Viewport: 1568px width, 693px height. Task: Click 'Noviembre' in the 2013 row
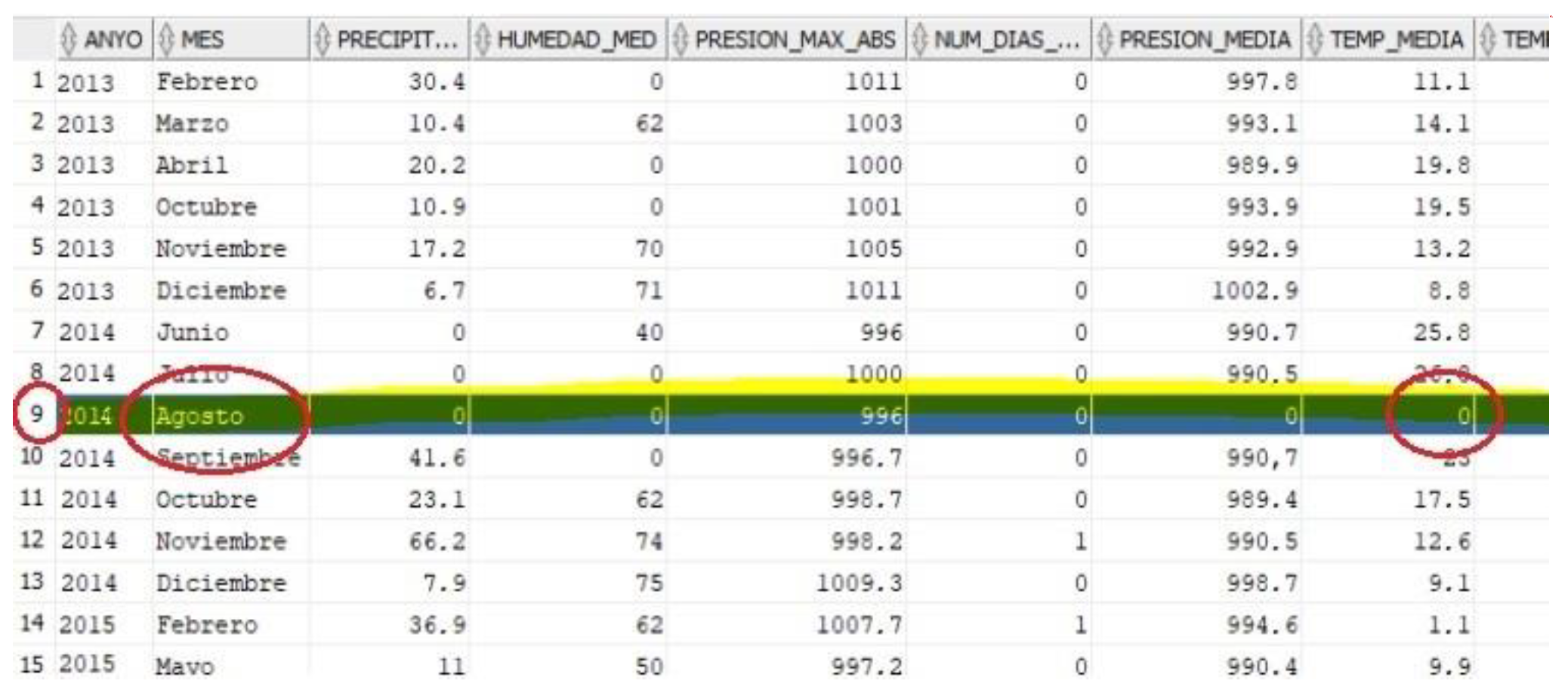point(221,249)
